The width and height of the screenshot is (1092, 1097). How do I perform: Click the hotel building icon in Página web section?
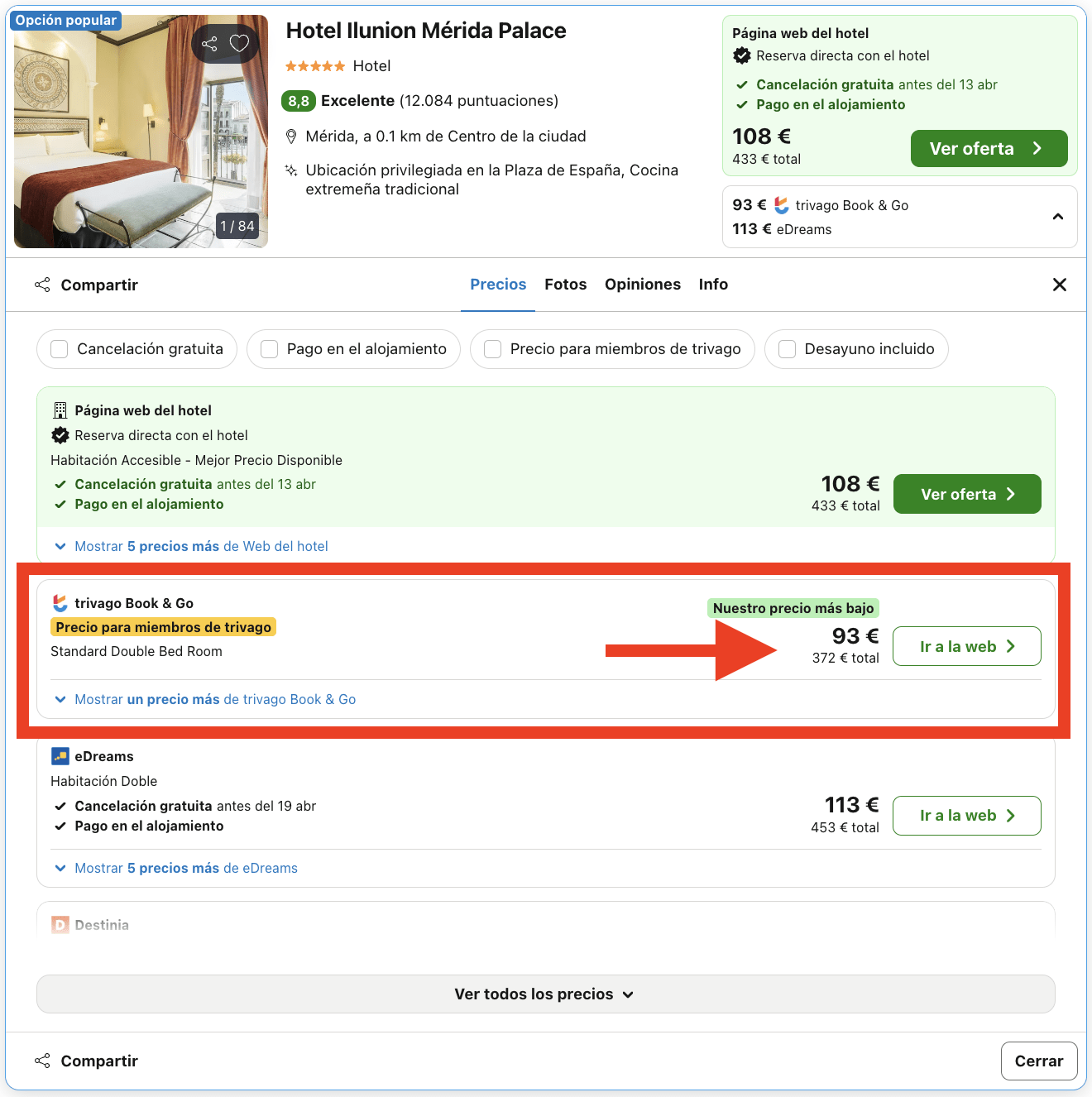(59, 410)
